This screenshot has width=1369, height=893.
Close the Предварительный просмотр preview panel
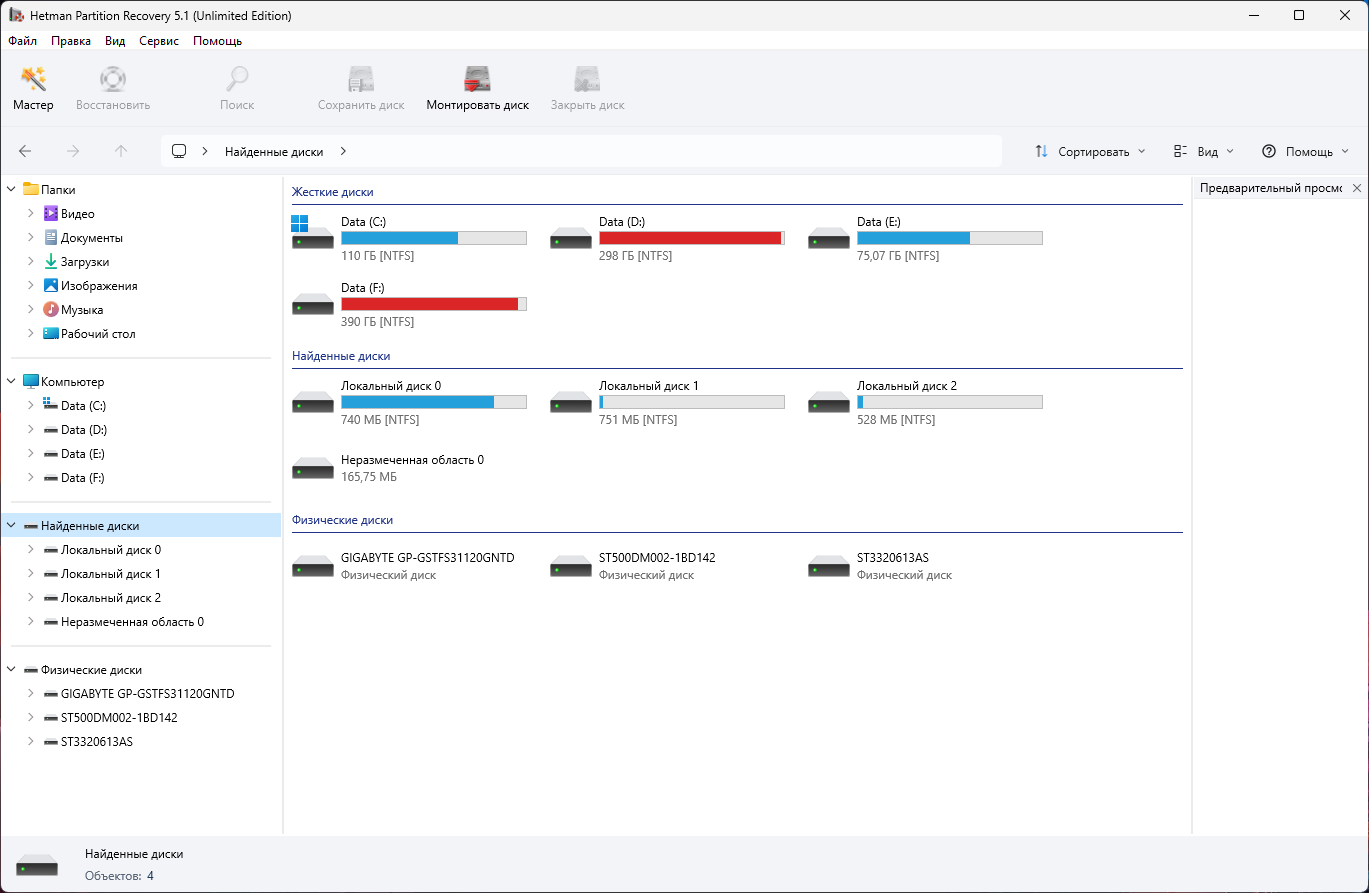[1357, 188]
